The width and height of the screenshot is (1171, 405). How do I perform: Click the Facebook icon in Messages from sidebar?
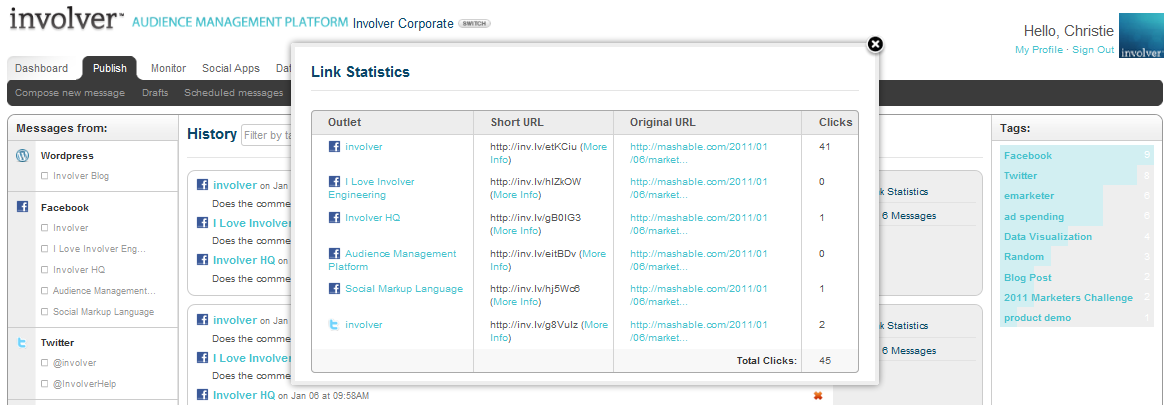coord(22,207)
